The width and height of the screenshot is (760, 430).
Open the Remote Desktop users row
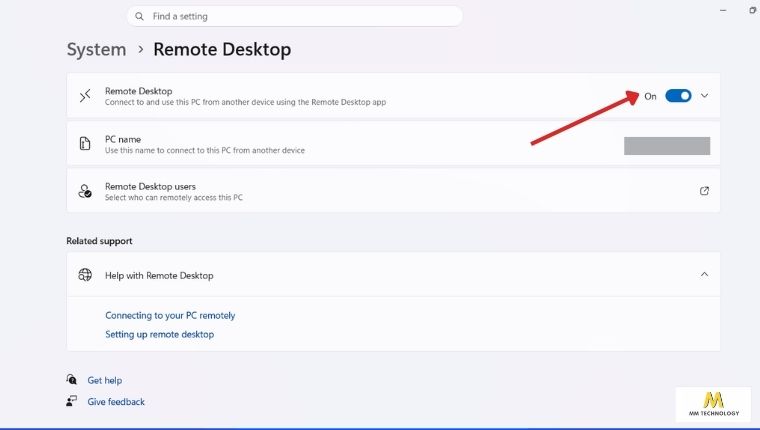393,191
